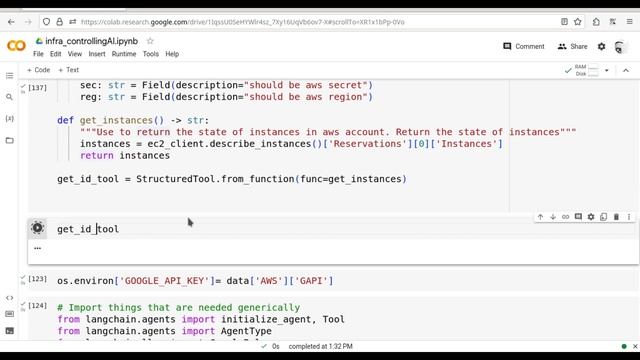This screenshot has height=360, width=640.
Task: Open find and replace sidebar icon
Action: (9, 97)
